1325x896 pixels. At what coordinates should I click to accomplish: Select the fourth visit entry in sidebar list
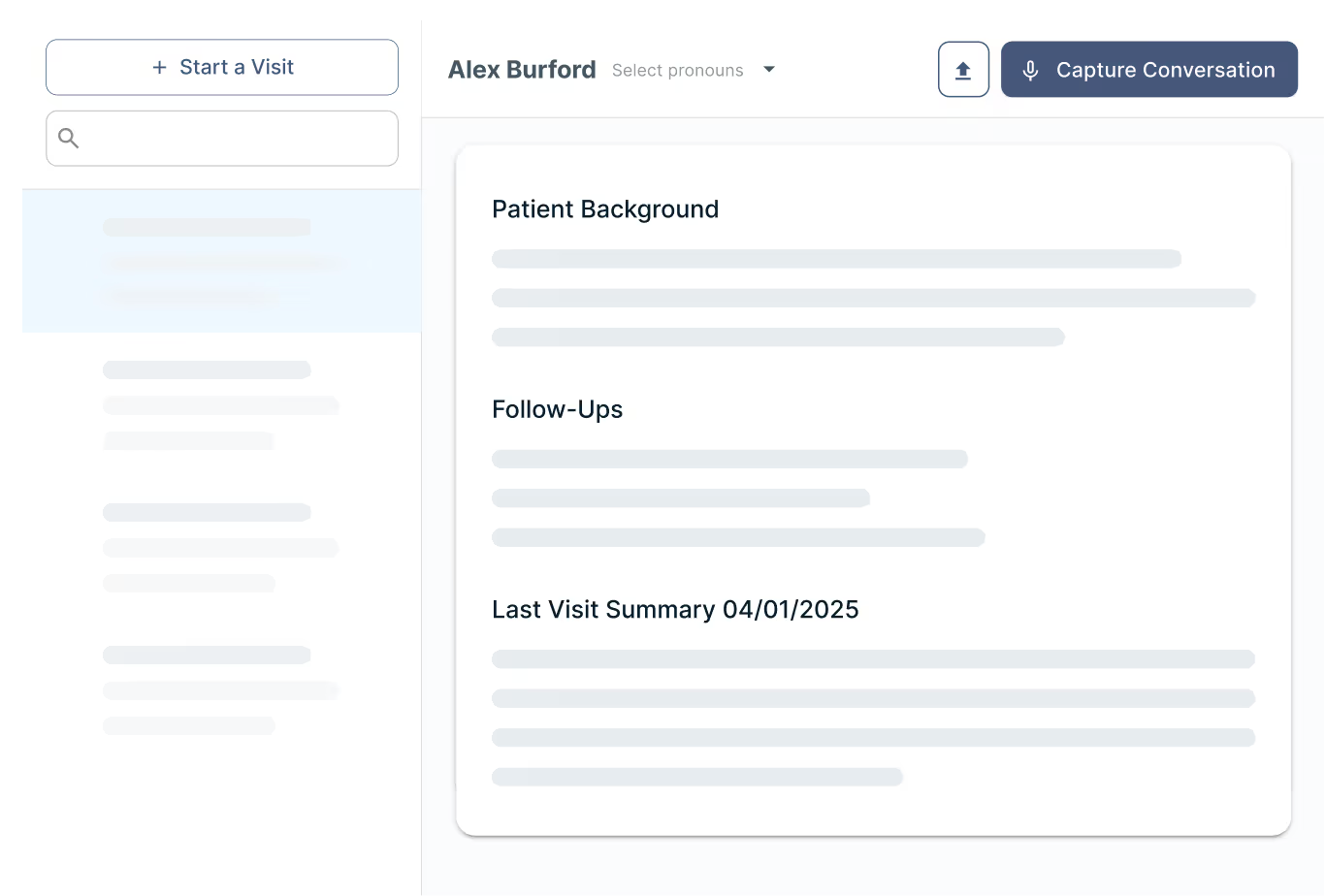click(x=221, y=689)
